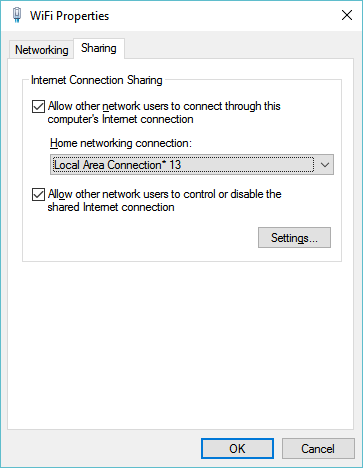Uncheck the allow users to connect checkbox box
This screenshot has height=468, width=363.
[x=38, y=107]
